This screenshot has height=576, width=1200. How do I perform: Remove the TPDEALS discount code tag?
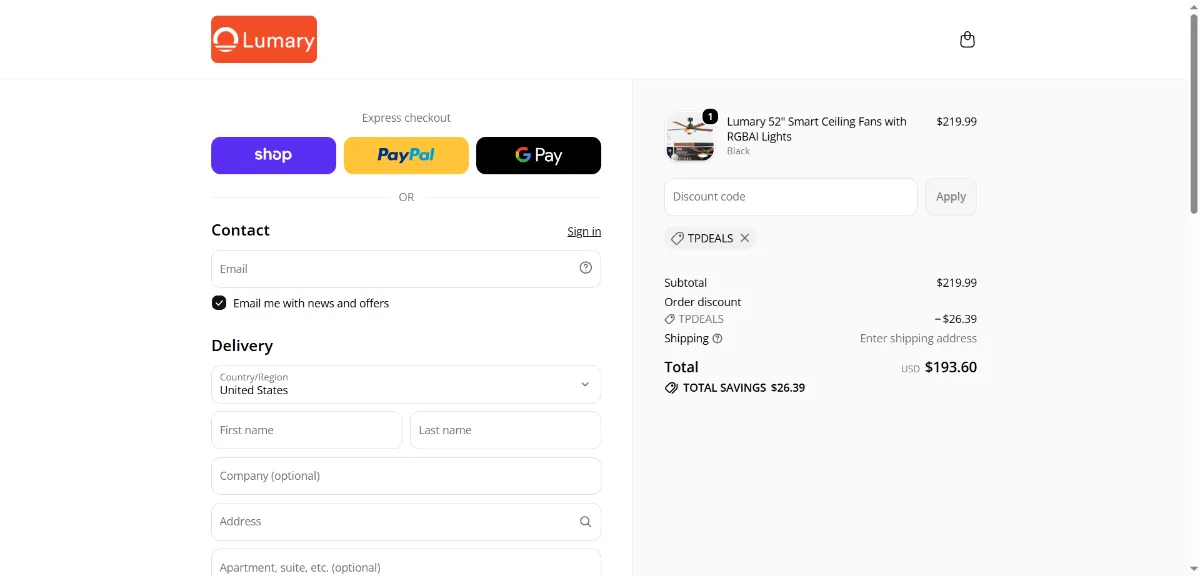[745, 238]
